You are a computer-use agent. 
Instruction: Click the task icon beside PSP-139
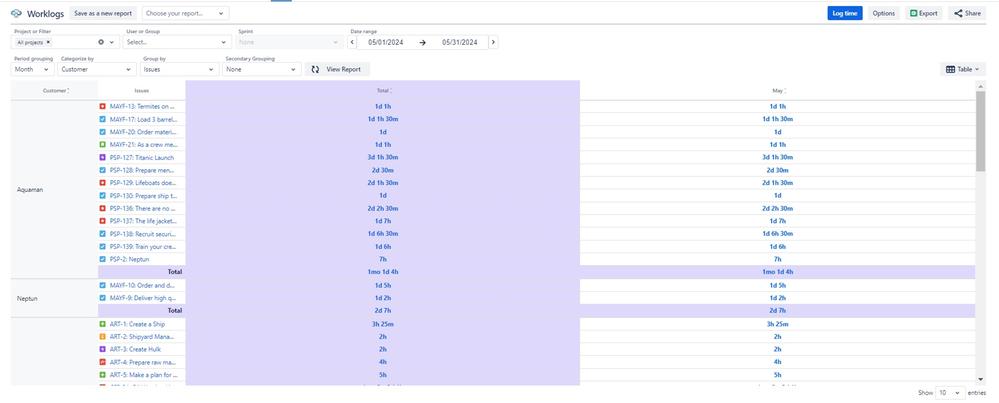103,246
